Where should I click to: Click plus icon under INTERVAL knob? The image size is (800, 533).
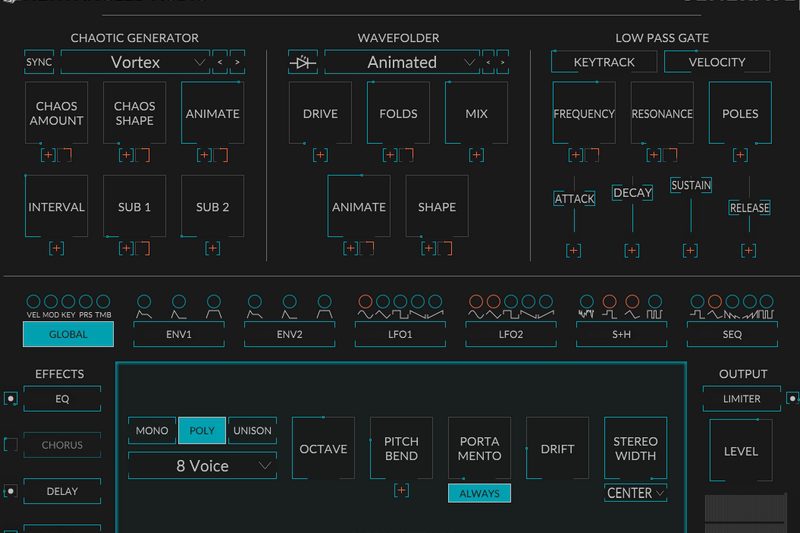[x=57, y=248]
